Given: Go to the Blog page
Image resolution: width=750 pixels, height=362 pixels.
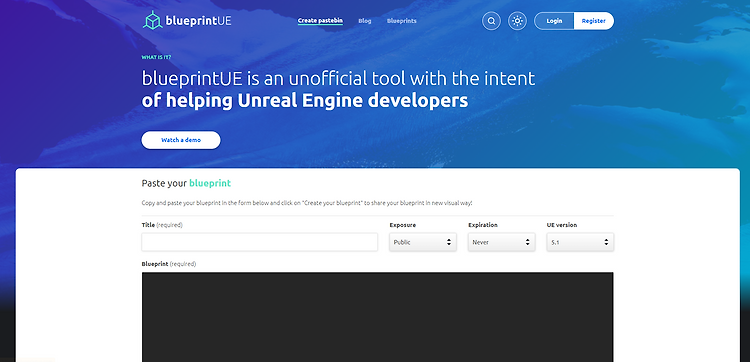Looking at the screenshot, I should tap(364, 21).
